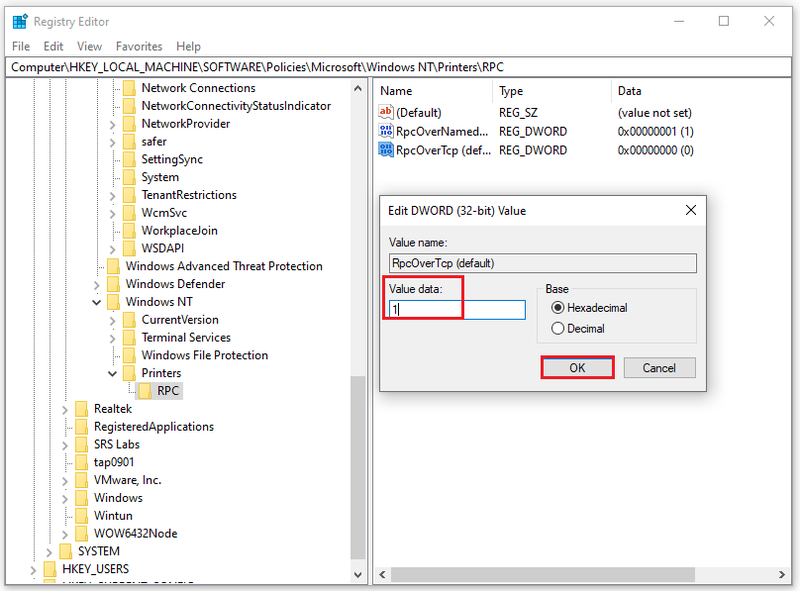Click the Network Connections folder icon

pyautogui.click(x=130, y=88)
